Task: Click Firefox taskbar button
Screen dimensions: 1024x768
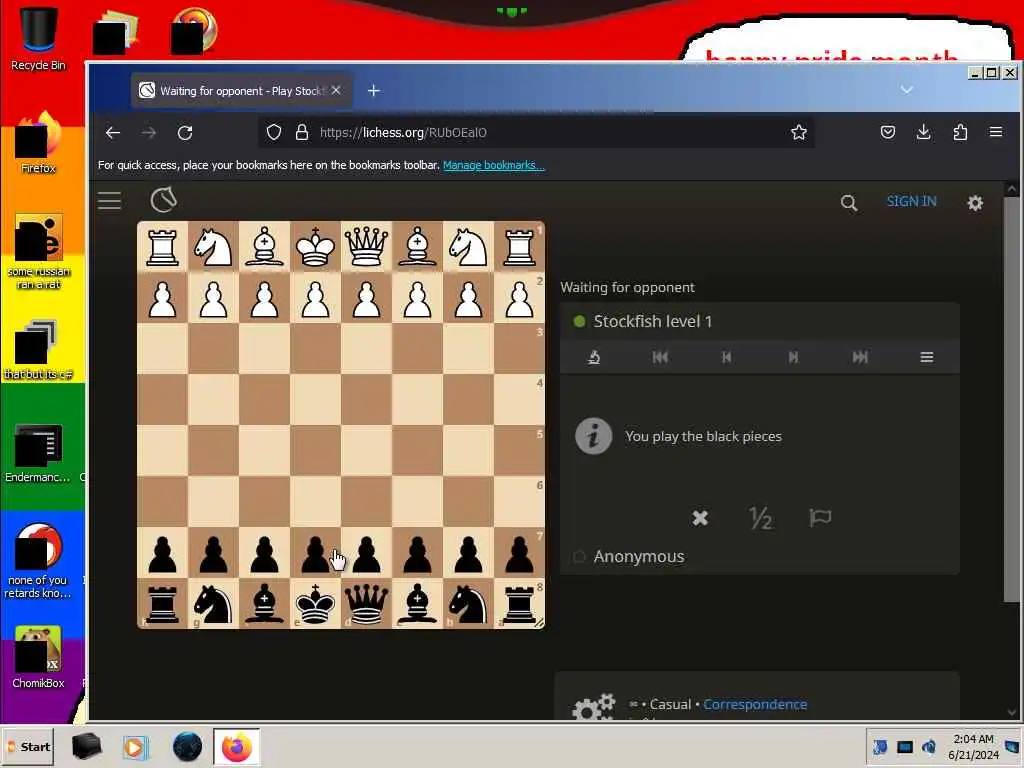Action: (236, 746)
